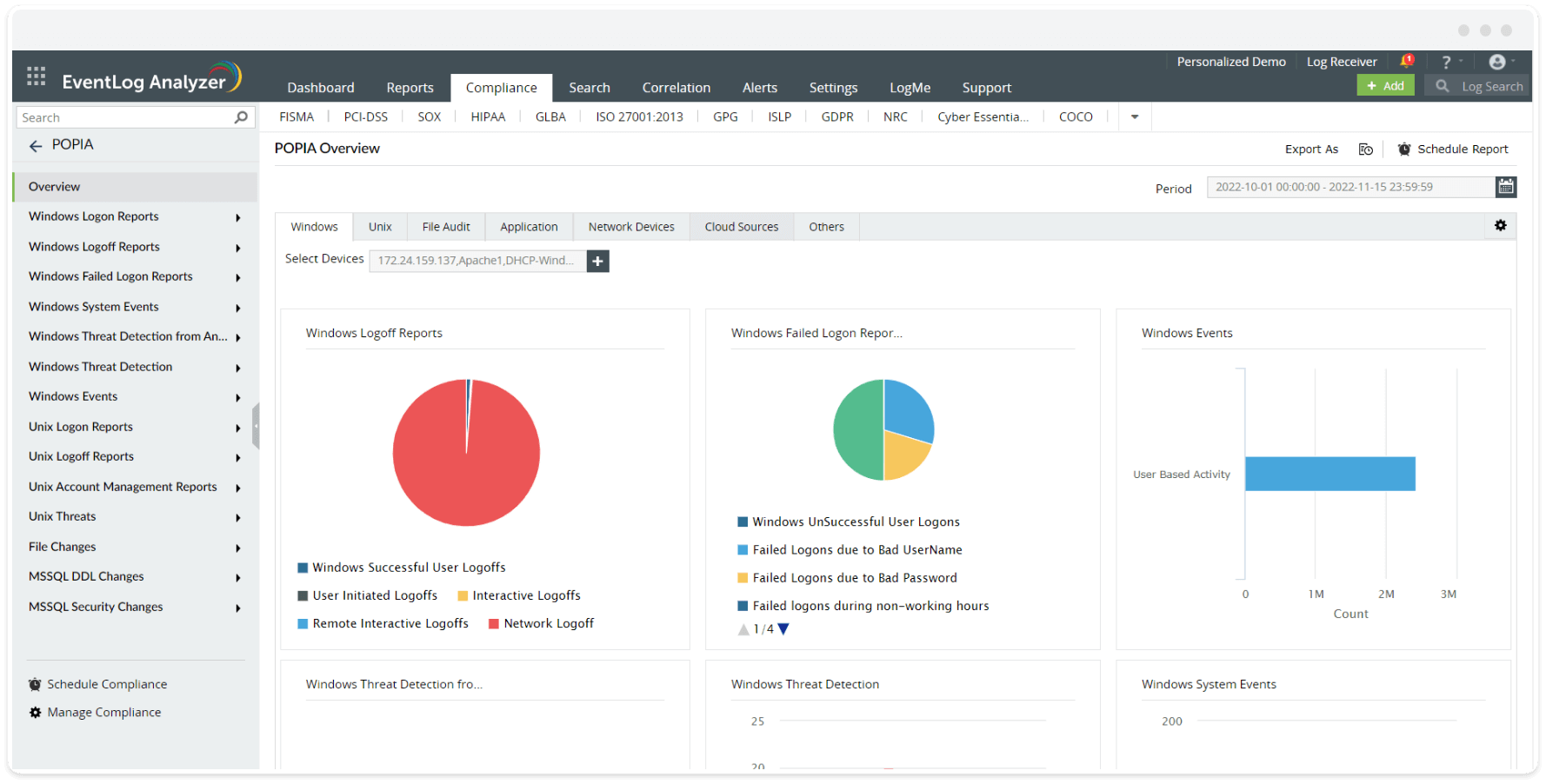Toggle Failed Logons due to Bad Password legend
Image resolution: width=1546 pixels, height=784 pixels.
coord(848,578)
